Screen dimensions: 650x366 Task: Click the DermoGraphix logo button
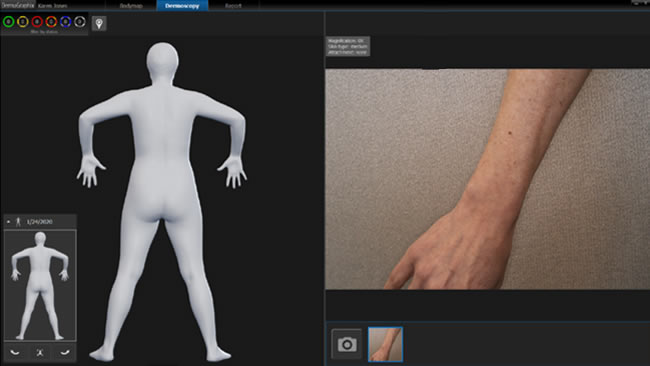[18, 5]
